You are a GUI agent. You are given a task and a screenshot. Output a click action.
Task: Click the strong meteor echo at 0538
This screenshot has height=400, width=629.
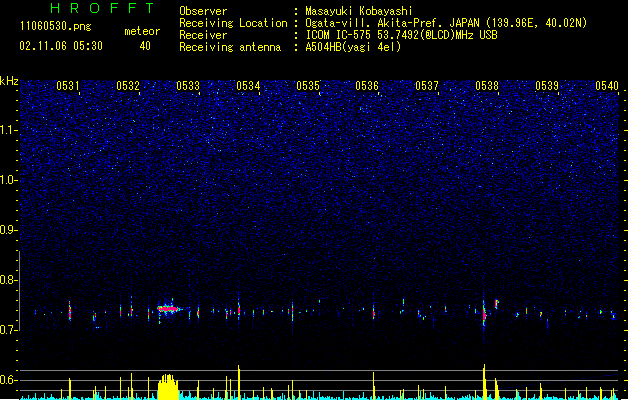click(x=485, y=315)
